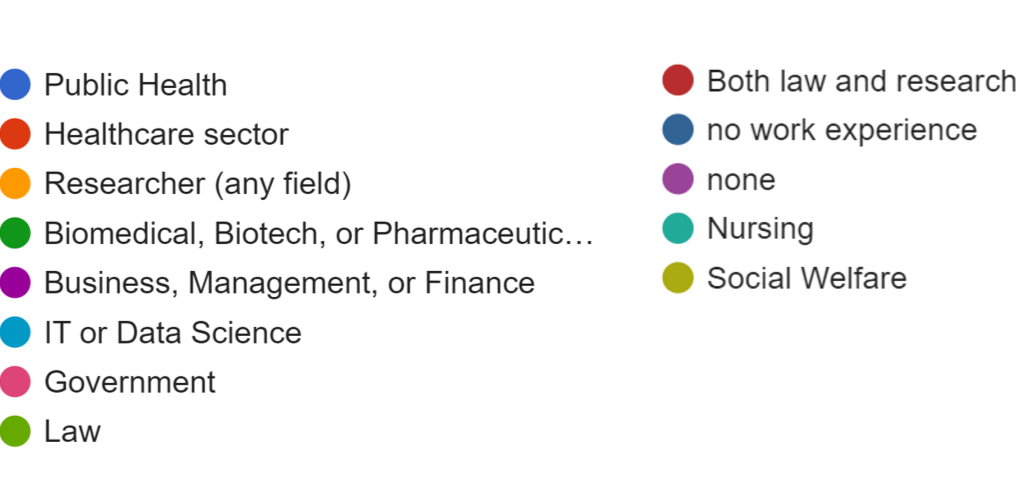Click the Social Welfare legend text
1024x499 pixels.
(807, 278)
